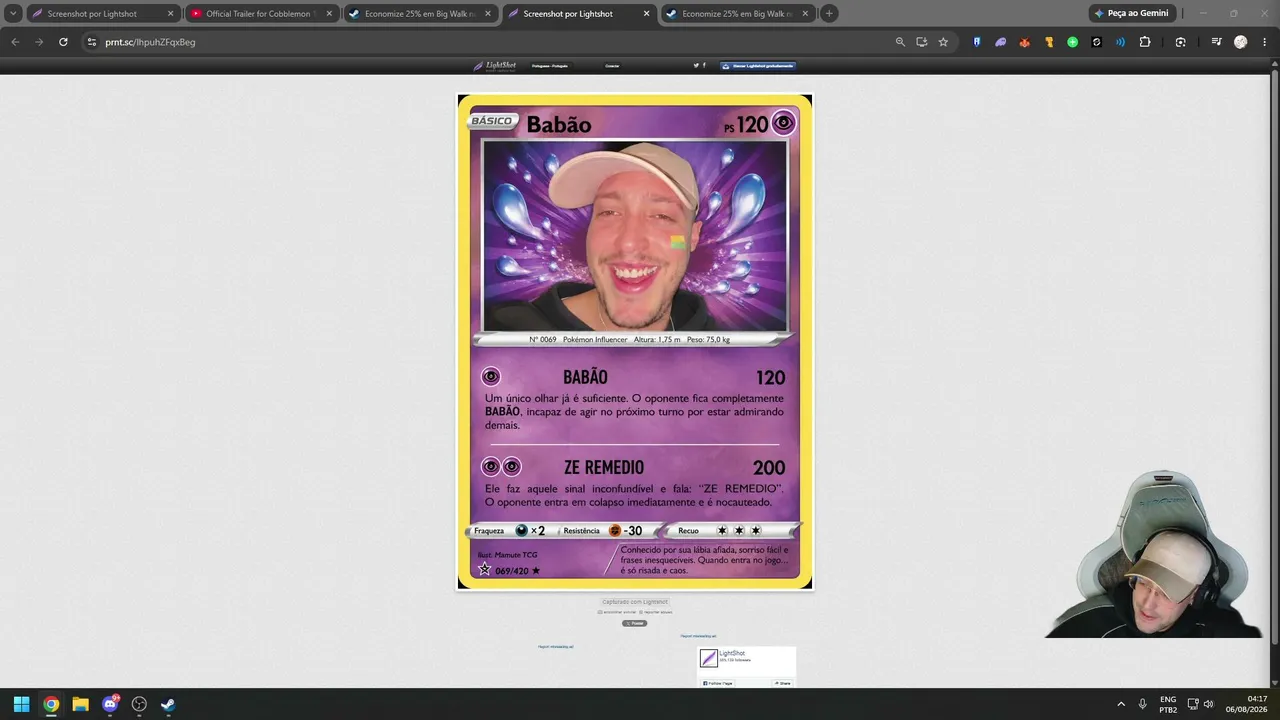Screen dimensions: 1280x720
Task: Open the zoom magnifier in the address bar
Action: coord(900,42)
